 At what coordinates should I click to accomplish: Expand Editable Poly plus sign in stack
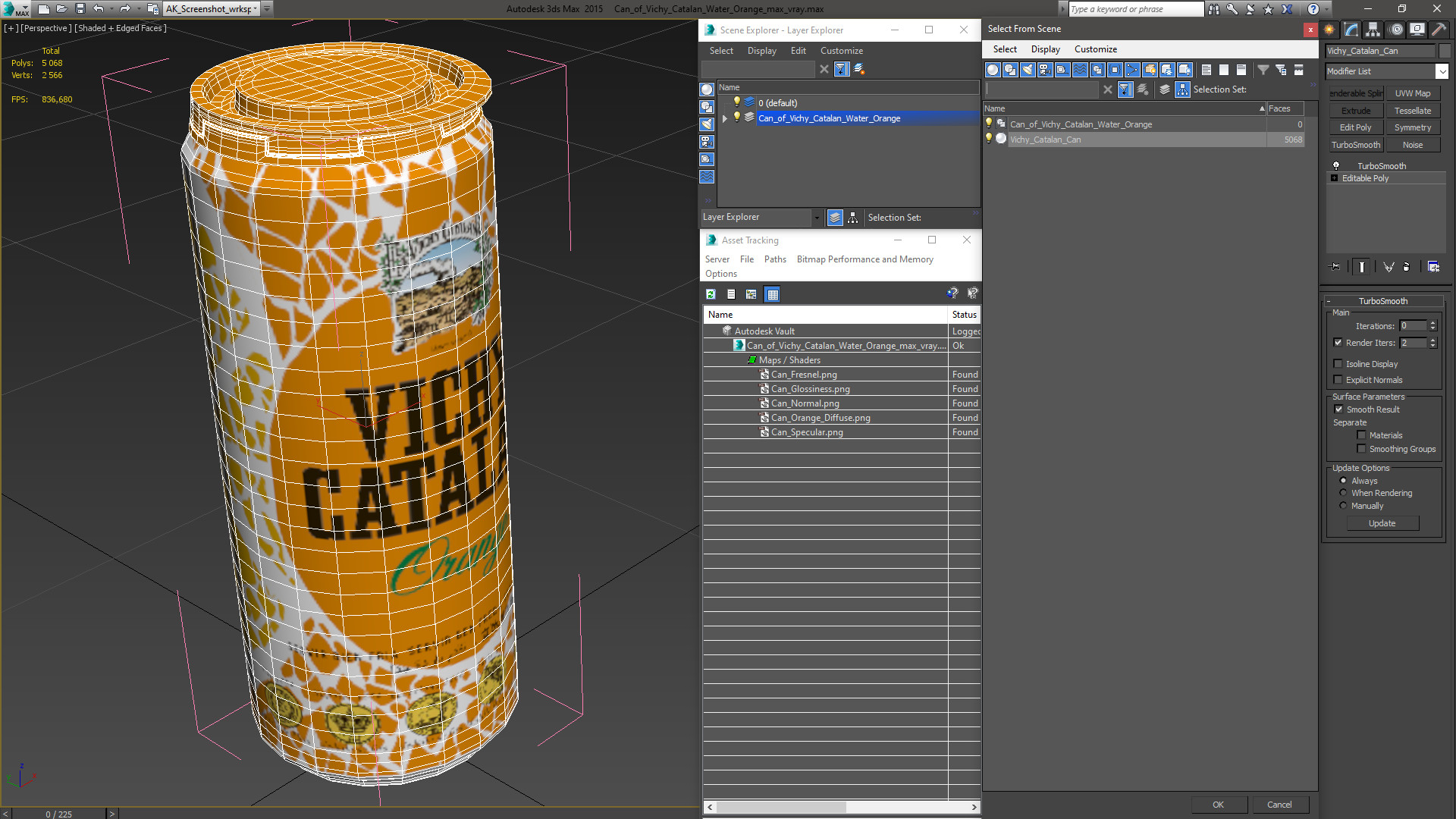(1335, 178)
